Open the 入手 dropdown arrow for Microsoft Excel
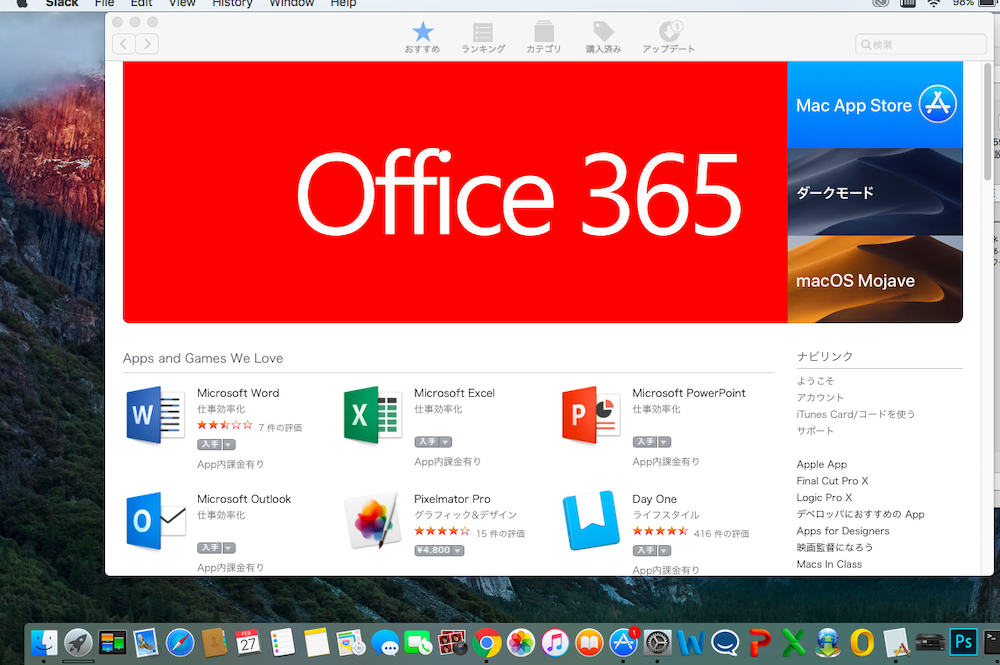1000x665 pixels. (x=446, y=442)
